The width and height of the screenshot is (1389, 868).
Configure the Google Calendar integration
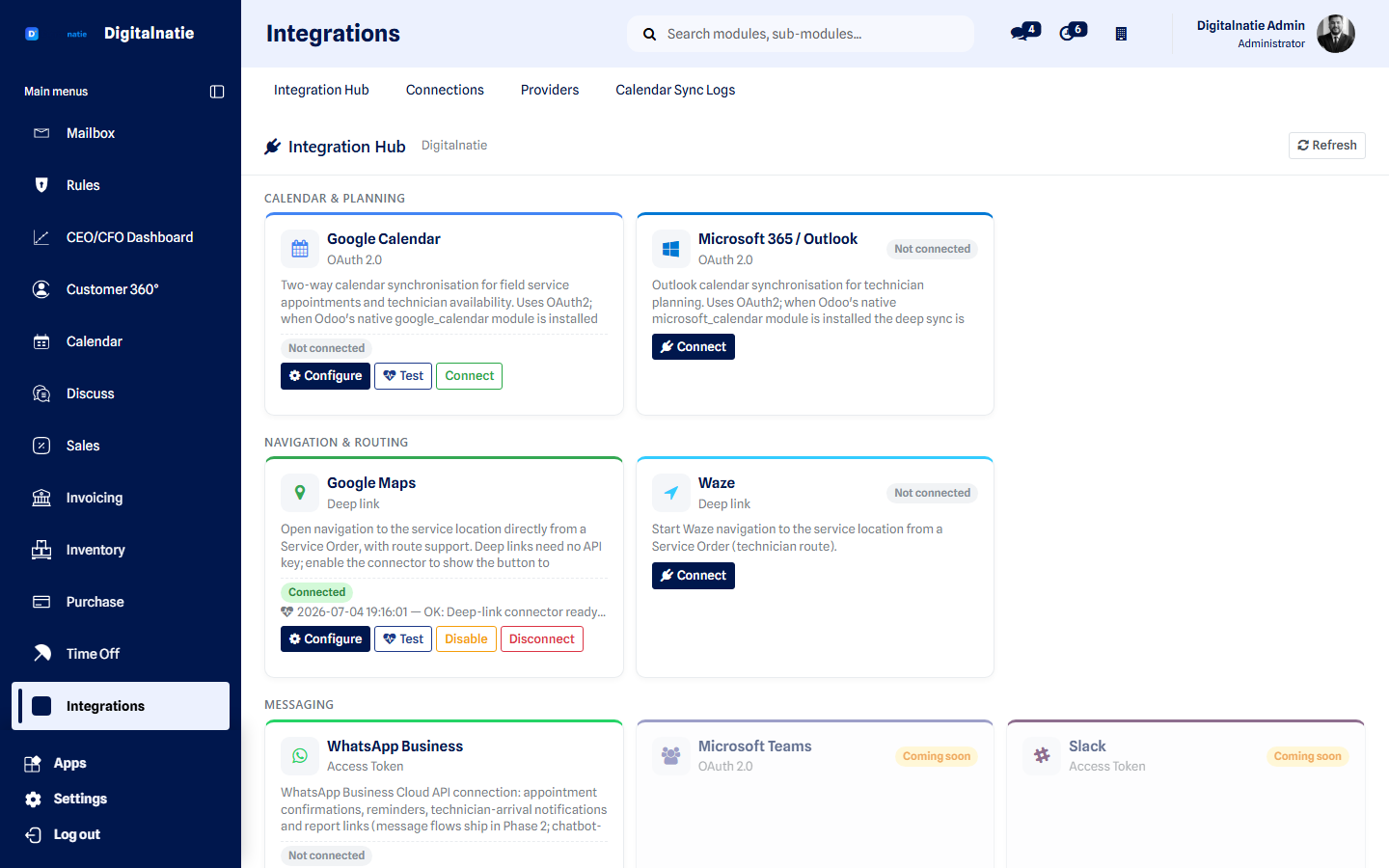pos(325,376)
